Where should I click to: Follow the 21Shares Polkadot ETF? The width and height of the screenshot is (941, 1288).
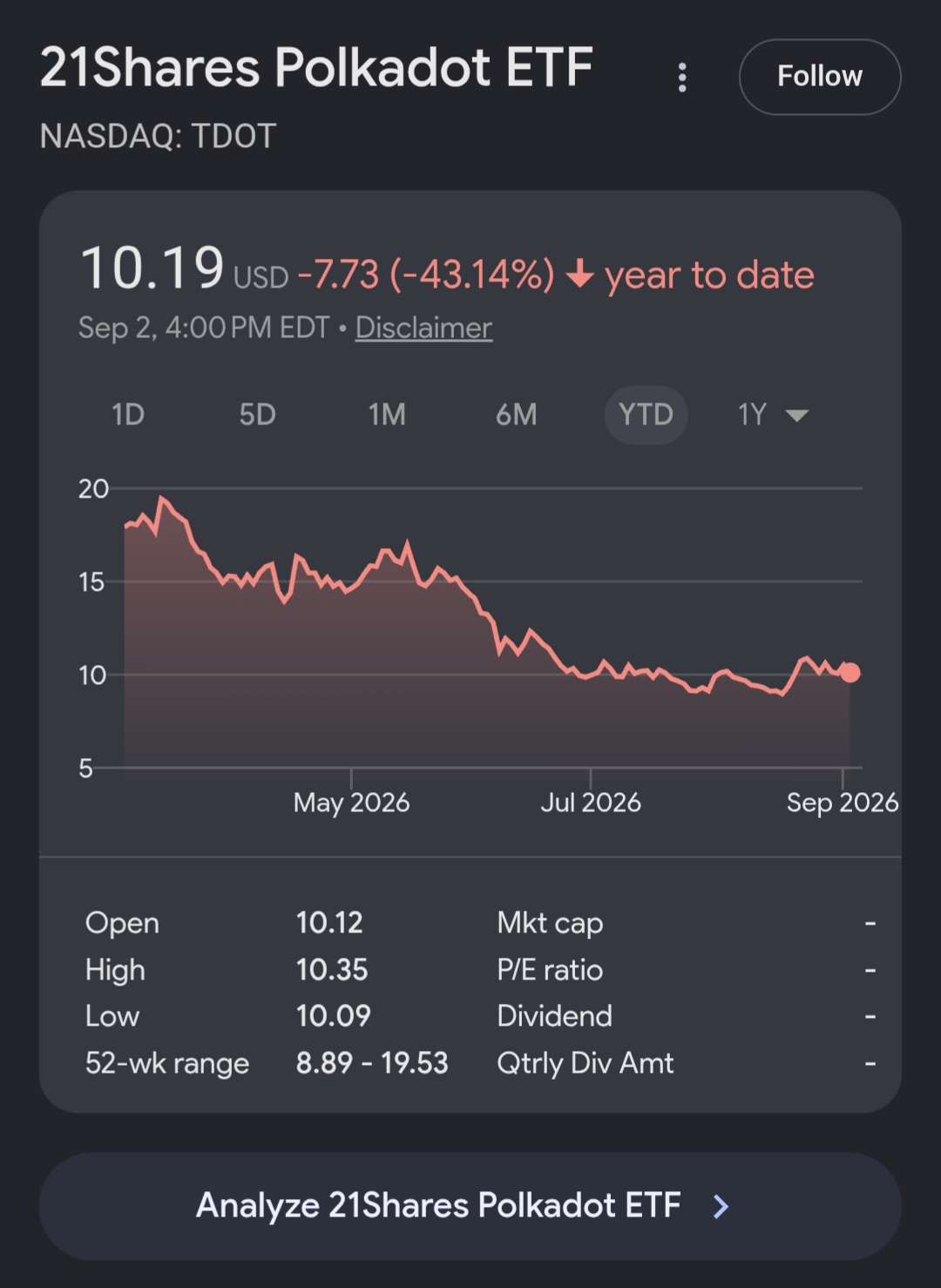point(819,77)
